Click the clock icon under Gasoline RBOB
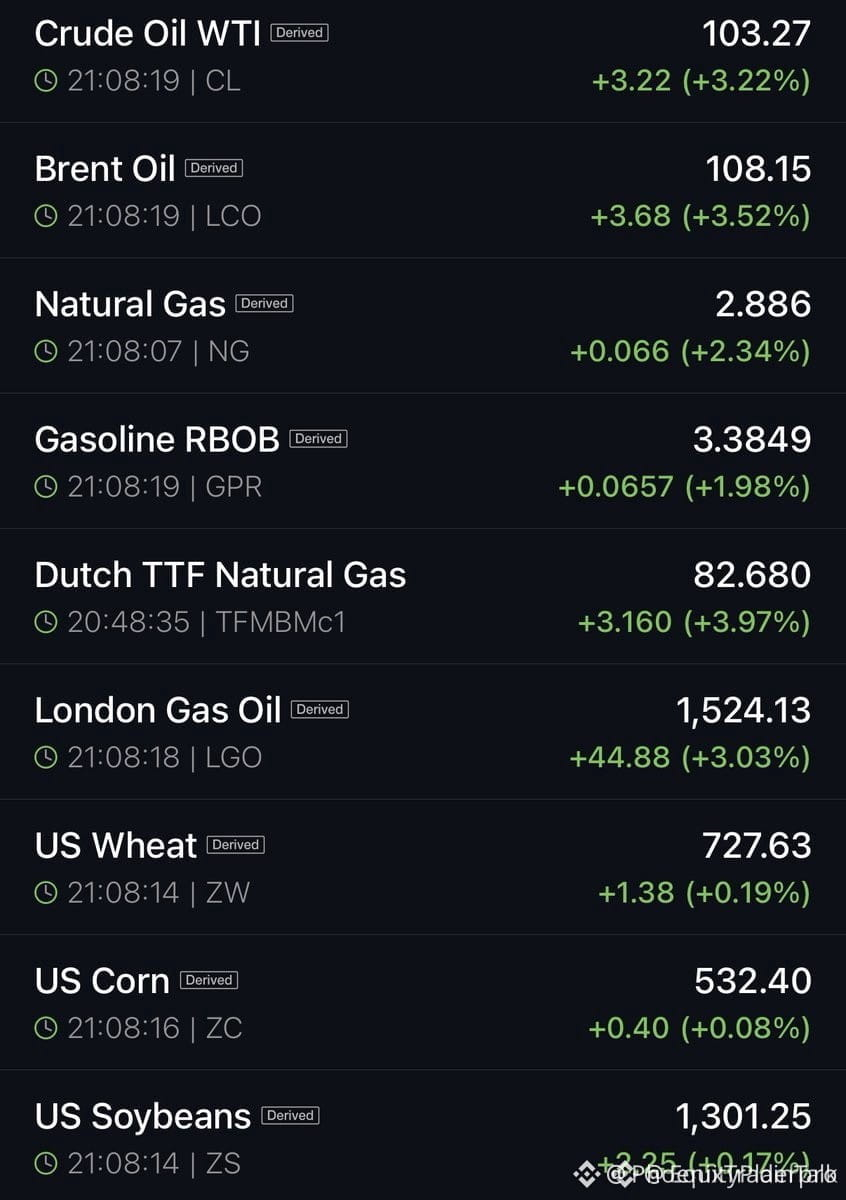The image size is (846, 1200). [x=46, y=486]
